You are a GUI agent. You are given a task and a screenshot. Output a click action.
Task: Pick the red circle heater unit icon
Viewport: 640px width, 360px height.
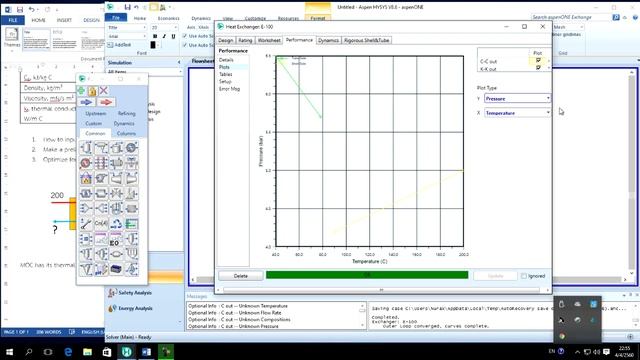pos(86,163)
